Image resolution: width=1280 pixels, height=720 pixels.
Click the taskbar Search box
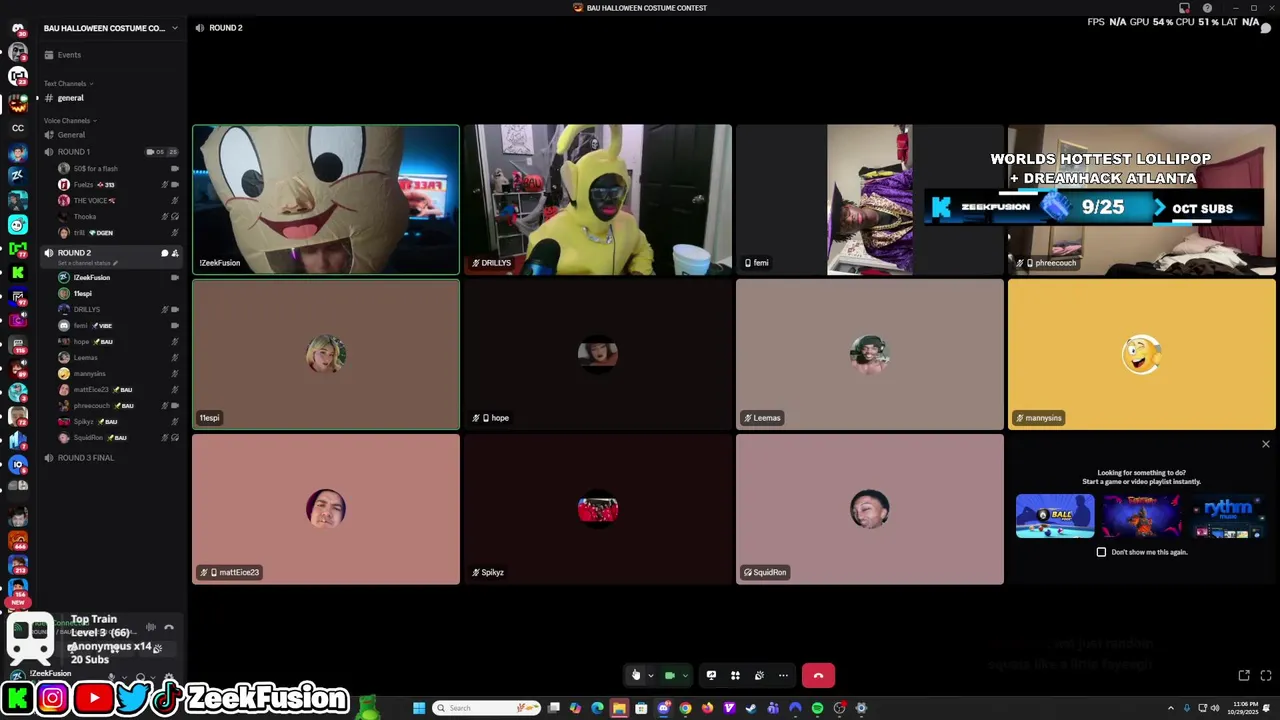[487, 708]
